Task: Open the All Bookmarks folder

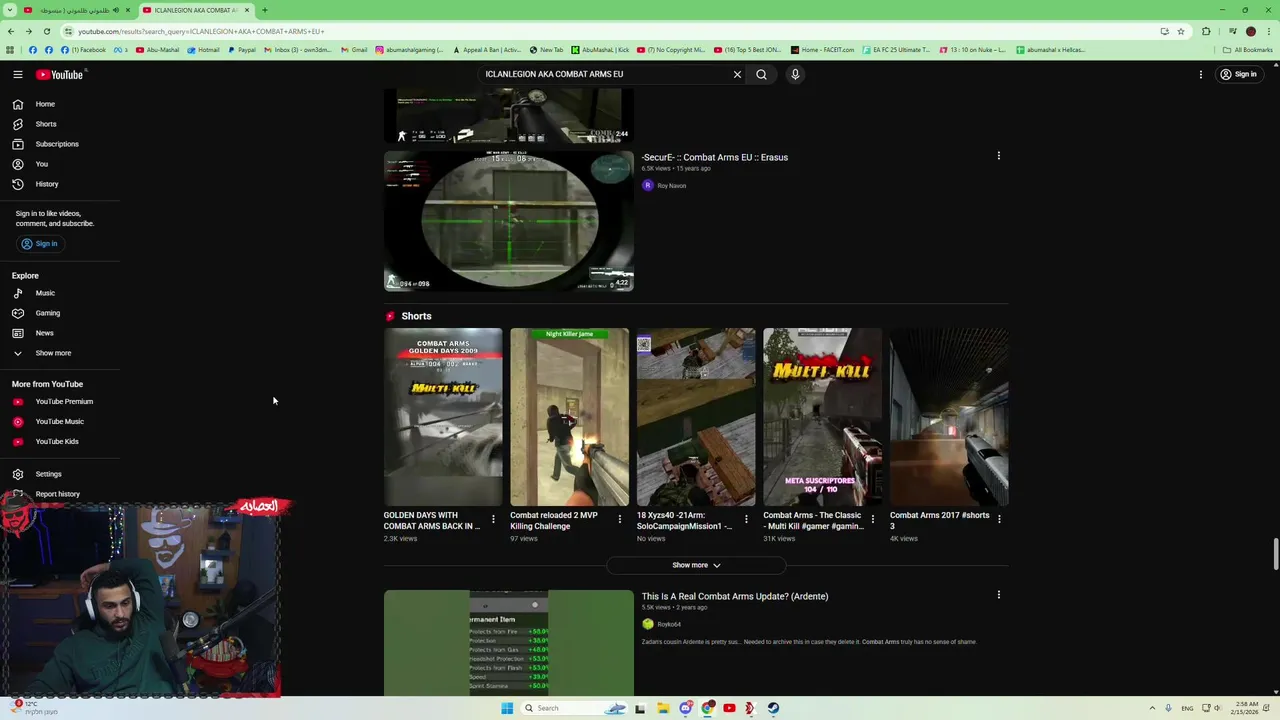Action: click(x=1247, y=50)
